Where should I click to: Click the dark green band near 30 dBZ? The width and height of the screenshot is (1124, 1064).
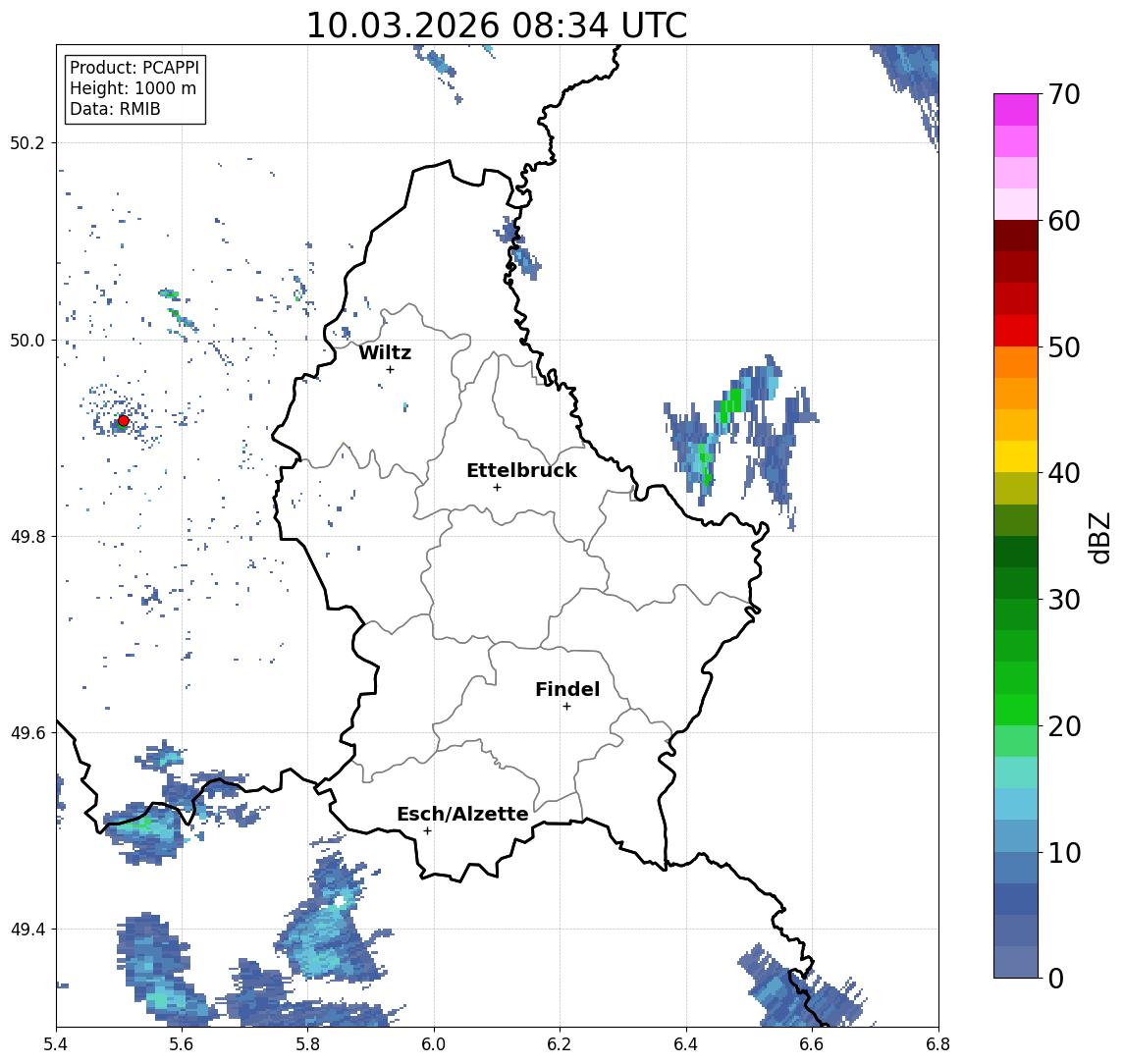(x=1016, y=583)
